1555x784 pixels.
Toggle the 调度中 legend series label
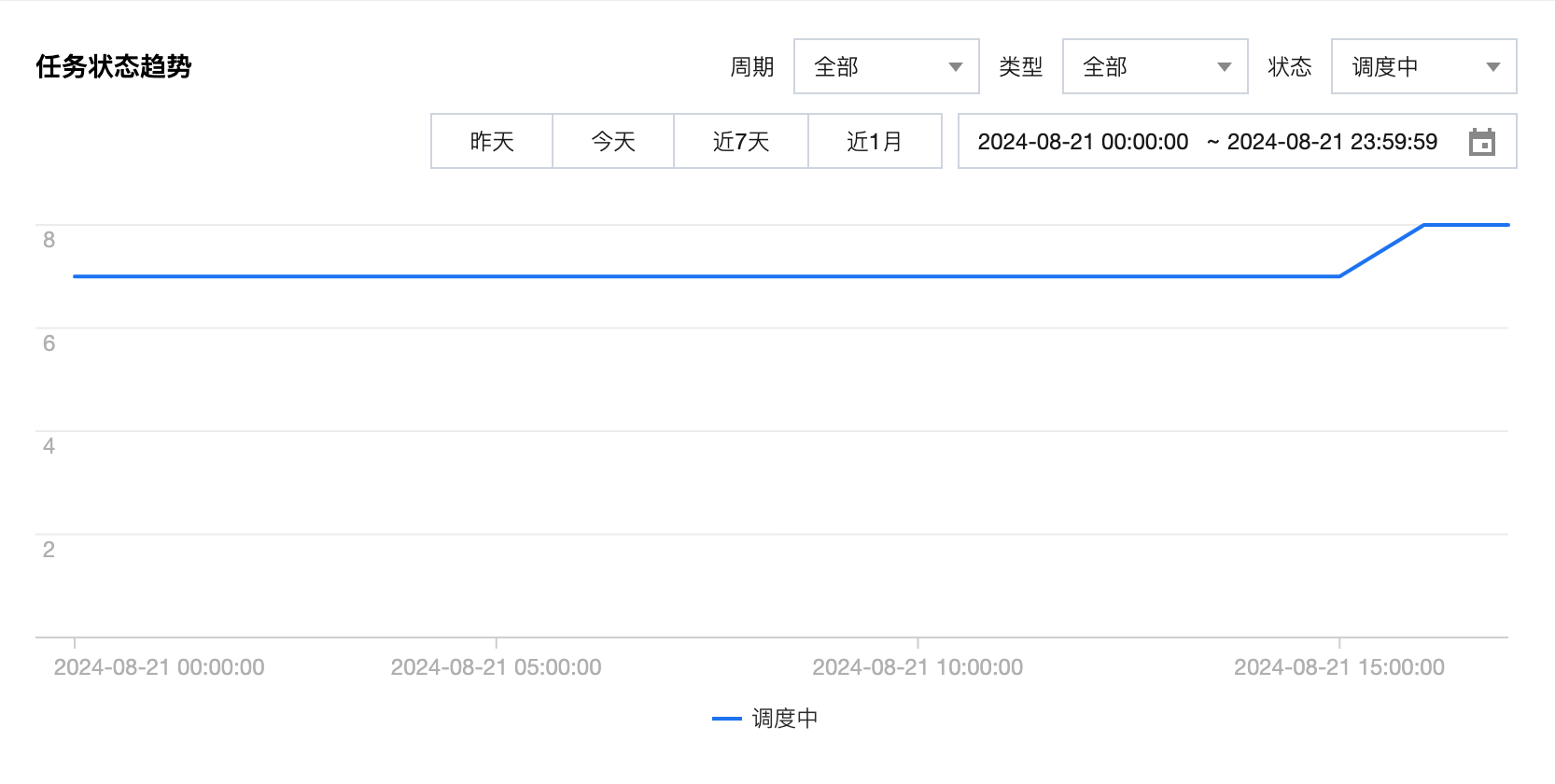coord(785,719)
